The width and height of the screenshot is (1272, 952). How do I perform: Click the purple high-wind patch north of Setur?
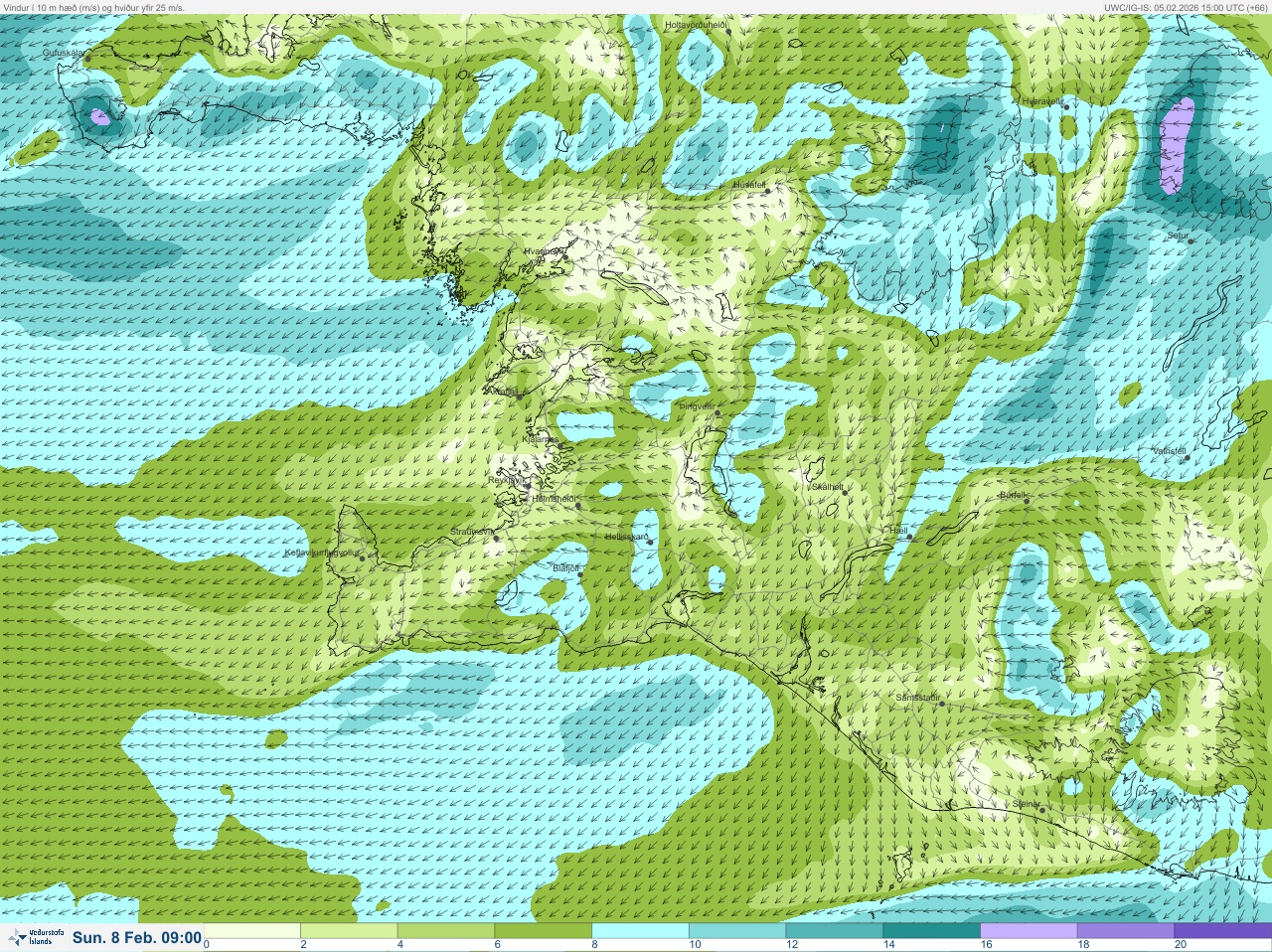click(1177, 145)
